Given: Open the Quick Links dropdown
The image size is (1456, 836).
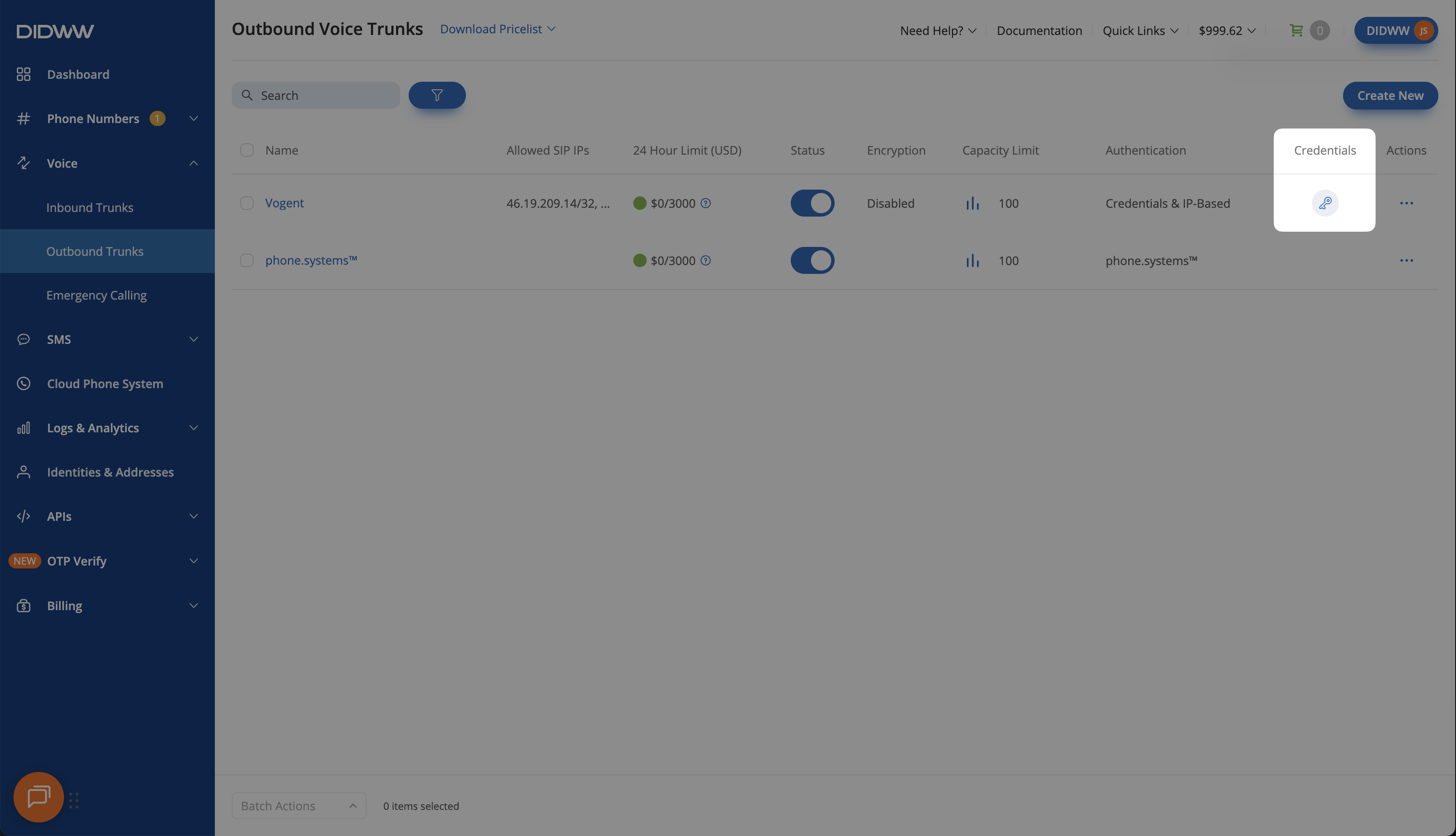Looking at the screenshot, I should (1140, 30).
